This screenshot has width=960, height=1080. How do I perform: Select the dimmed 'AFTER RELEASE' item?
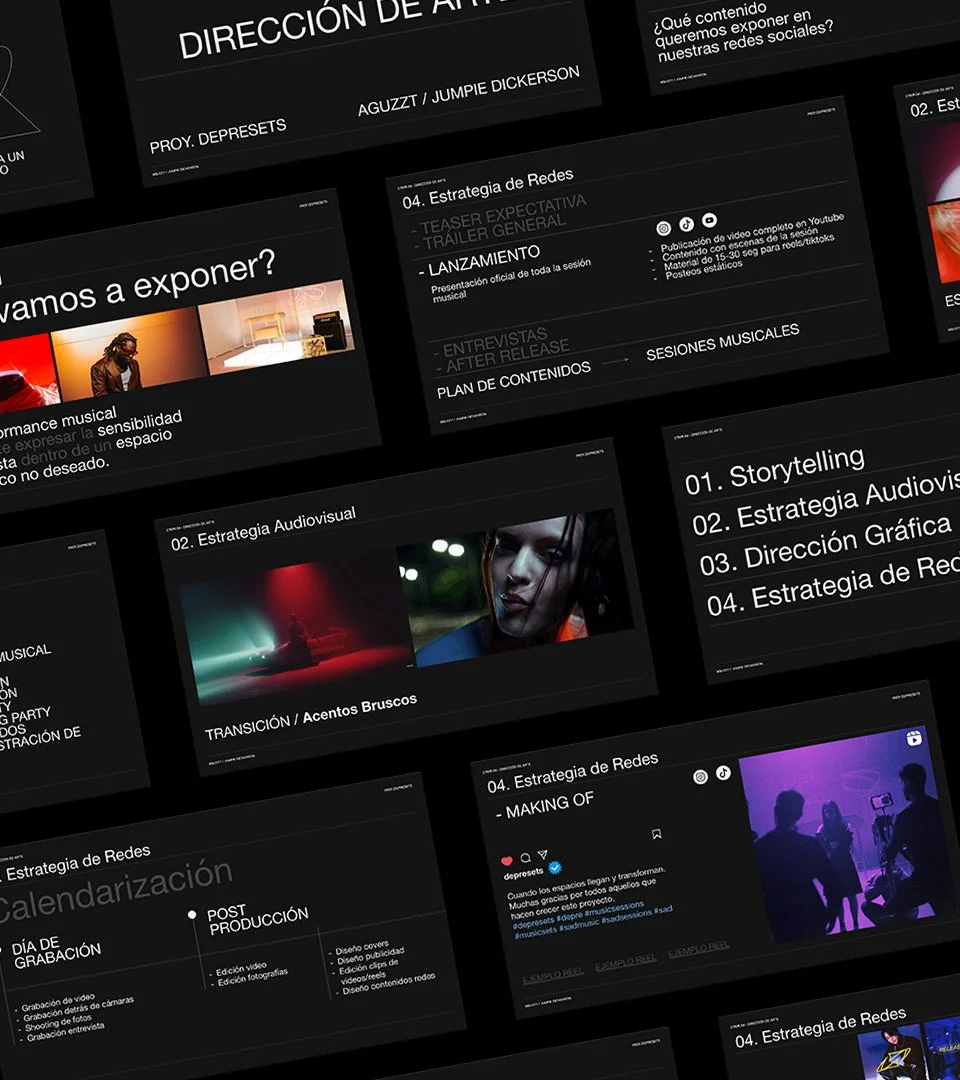tap(503, 356)
